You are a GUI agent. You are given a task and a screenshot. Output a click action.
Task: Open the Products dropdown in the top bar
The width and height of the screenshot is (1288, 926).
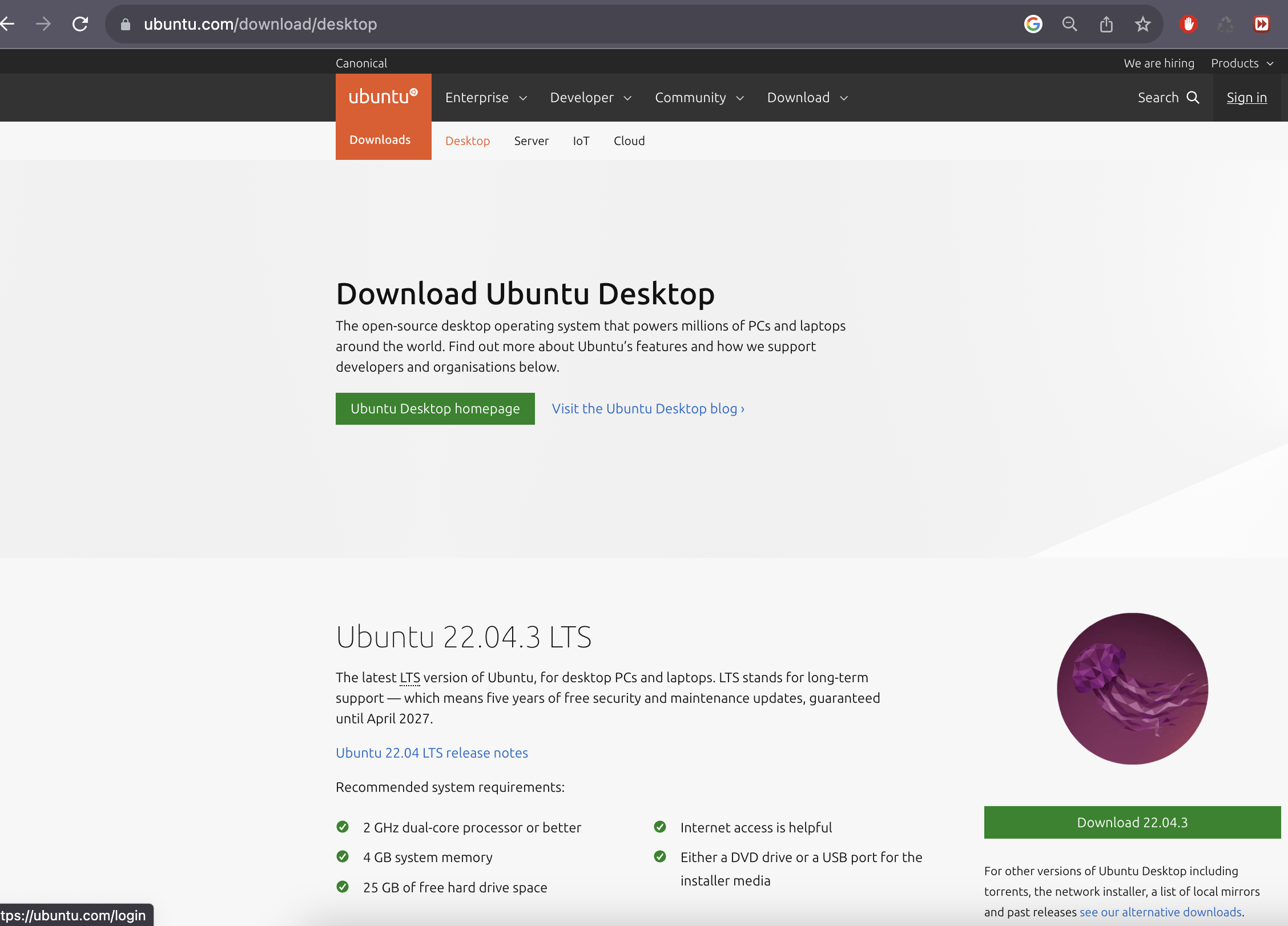pos(1242,63)
